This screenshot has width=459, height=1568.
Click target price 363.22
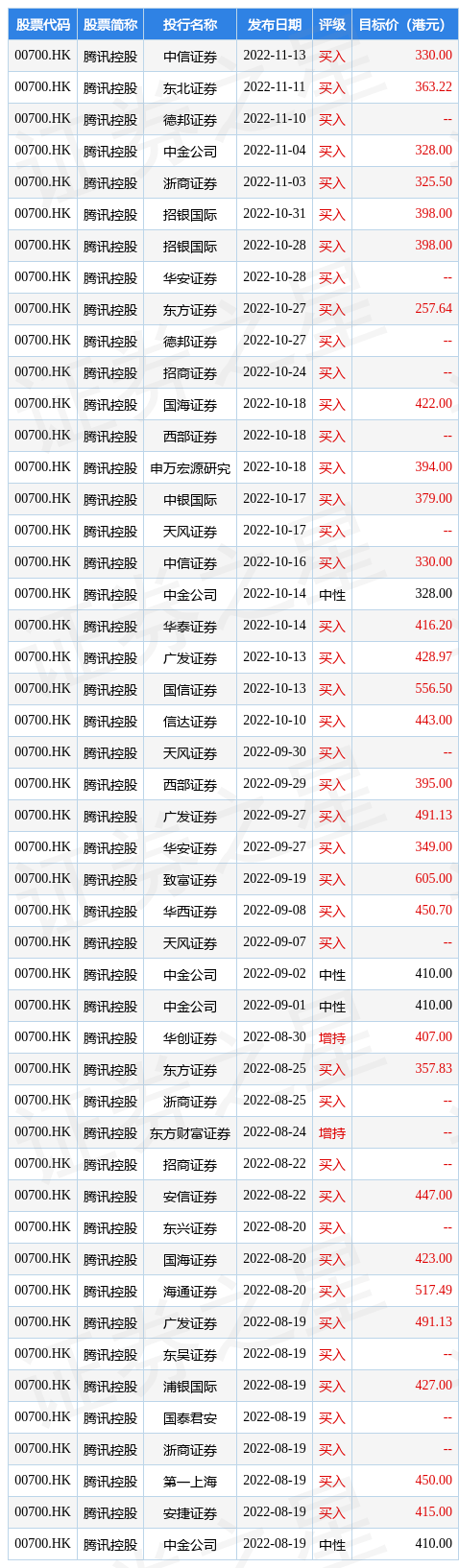coord(433,87)
